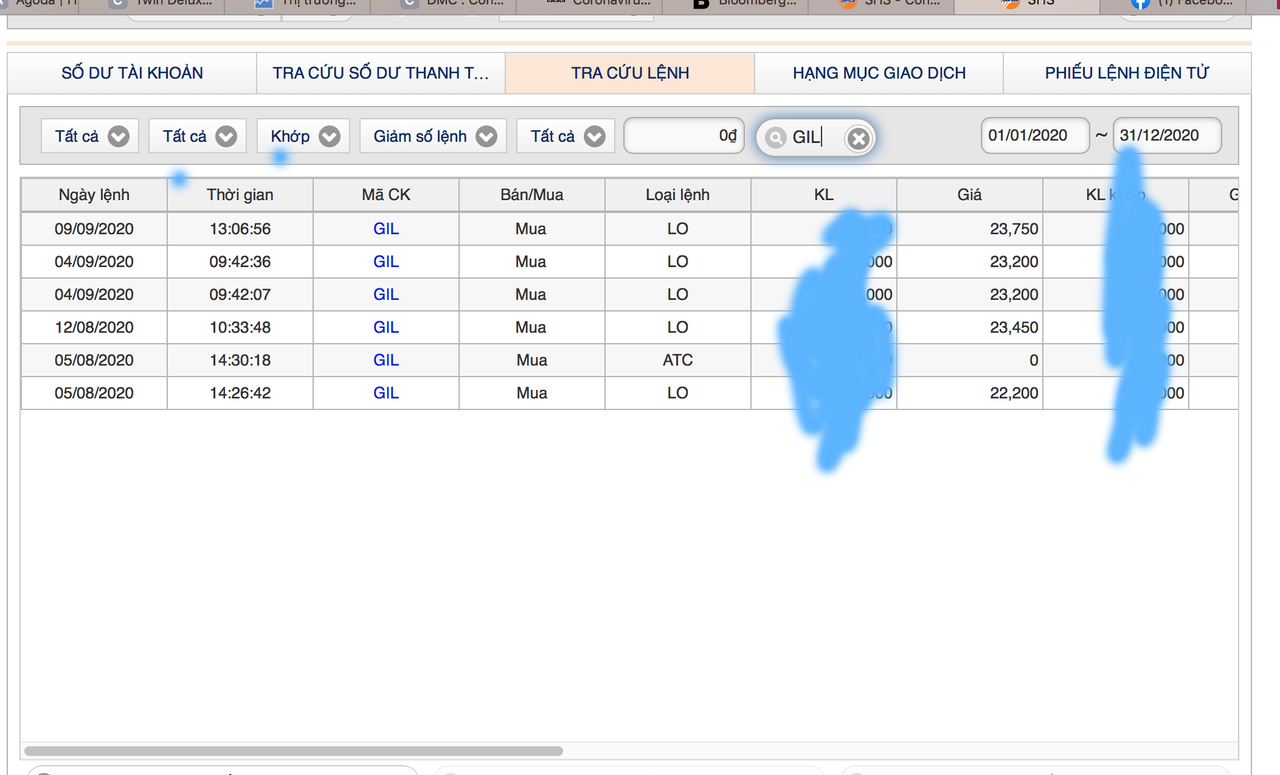The image size is (1280, 775).
Task: Click the 09:42:07 time cell
Action: [240, 295]
